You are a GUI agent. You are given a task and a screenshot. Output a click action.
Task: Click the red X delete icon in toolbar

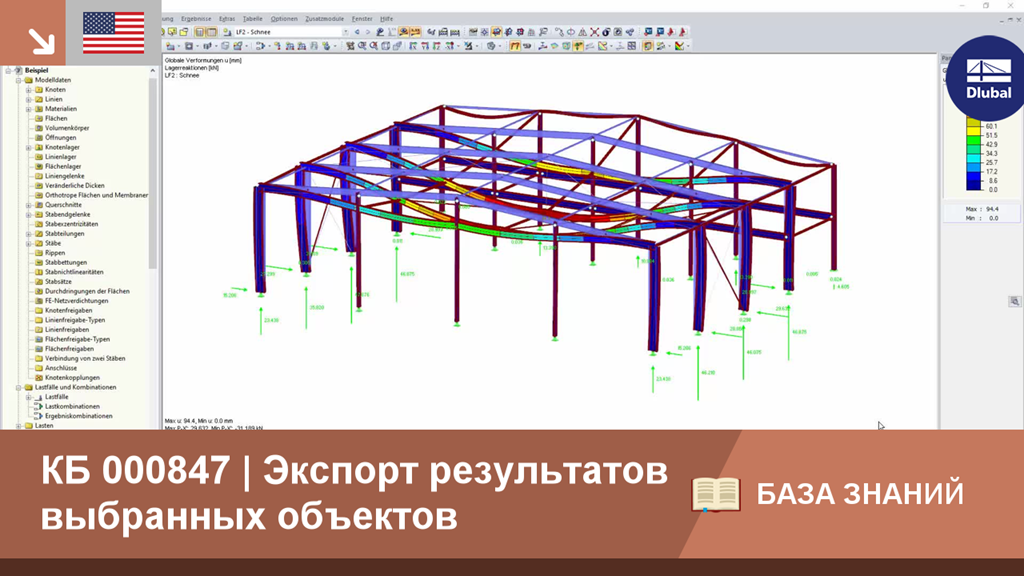pyautogui.click(x=594, y=32)
